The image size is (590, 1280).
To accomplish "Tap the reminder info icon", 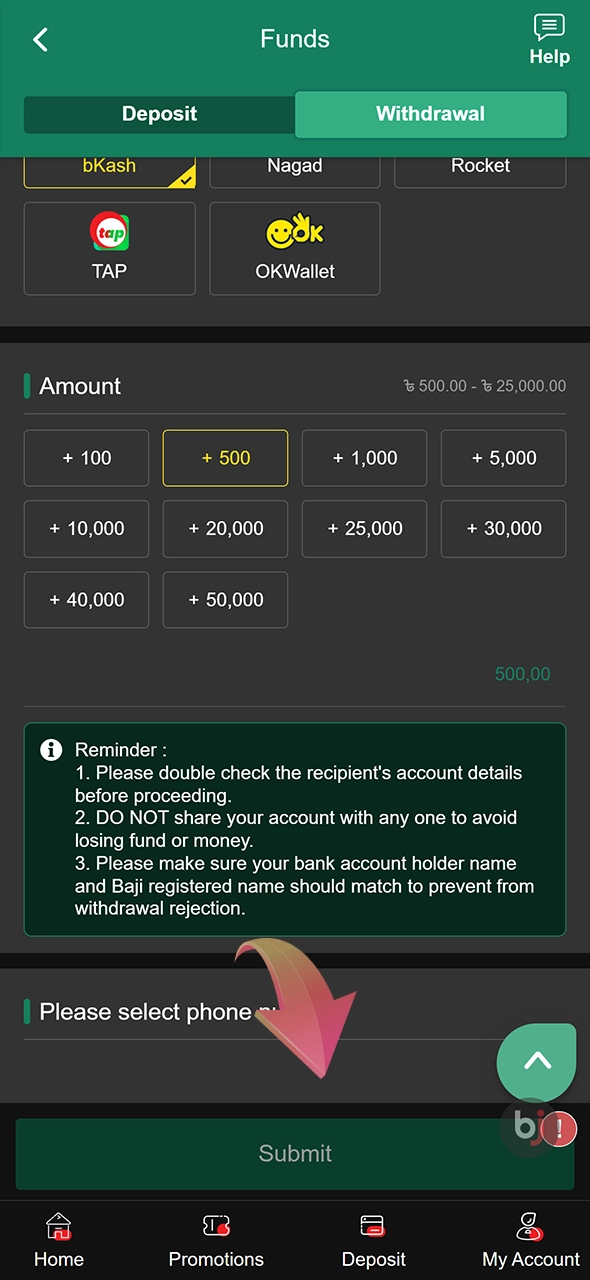I will click(x=50, y=749).
